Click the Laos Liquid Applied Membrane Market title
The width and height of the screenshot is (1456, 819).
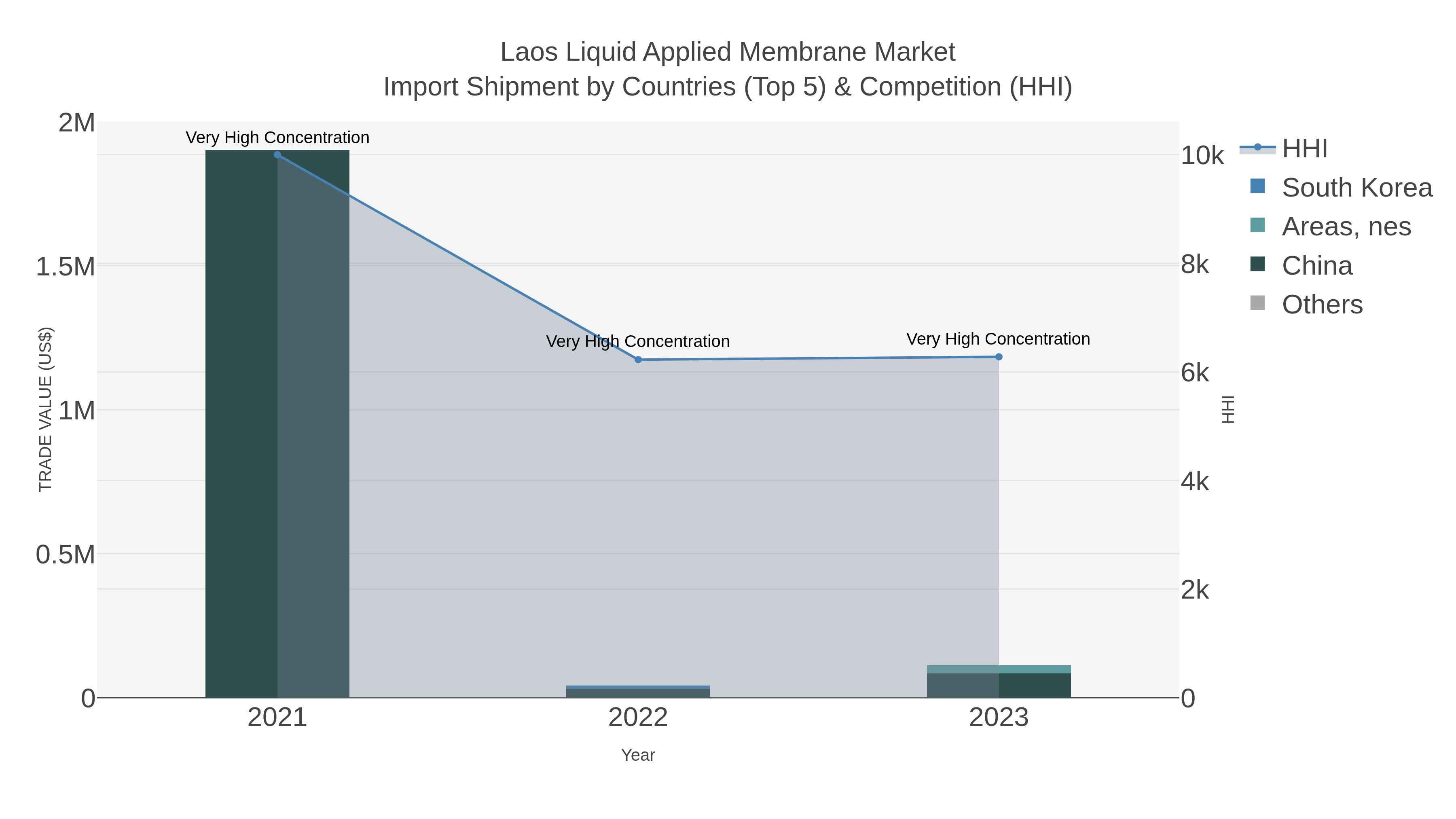728,52
